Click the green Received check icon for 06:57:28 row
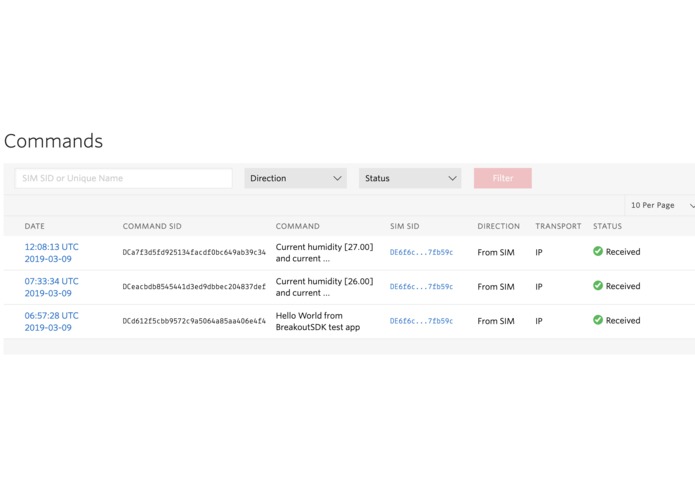 coord(598,320)
